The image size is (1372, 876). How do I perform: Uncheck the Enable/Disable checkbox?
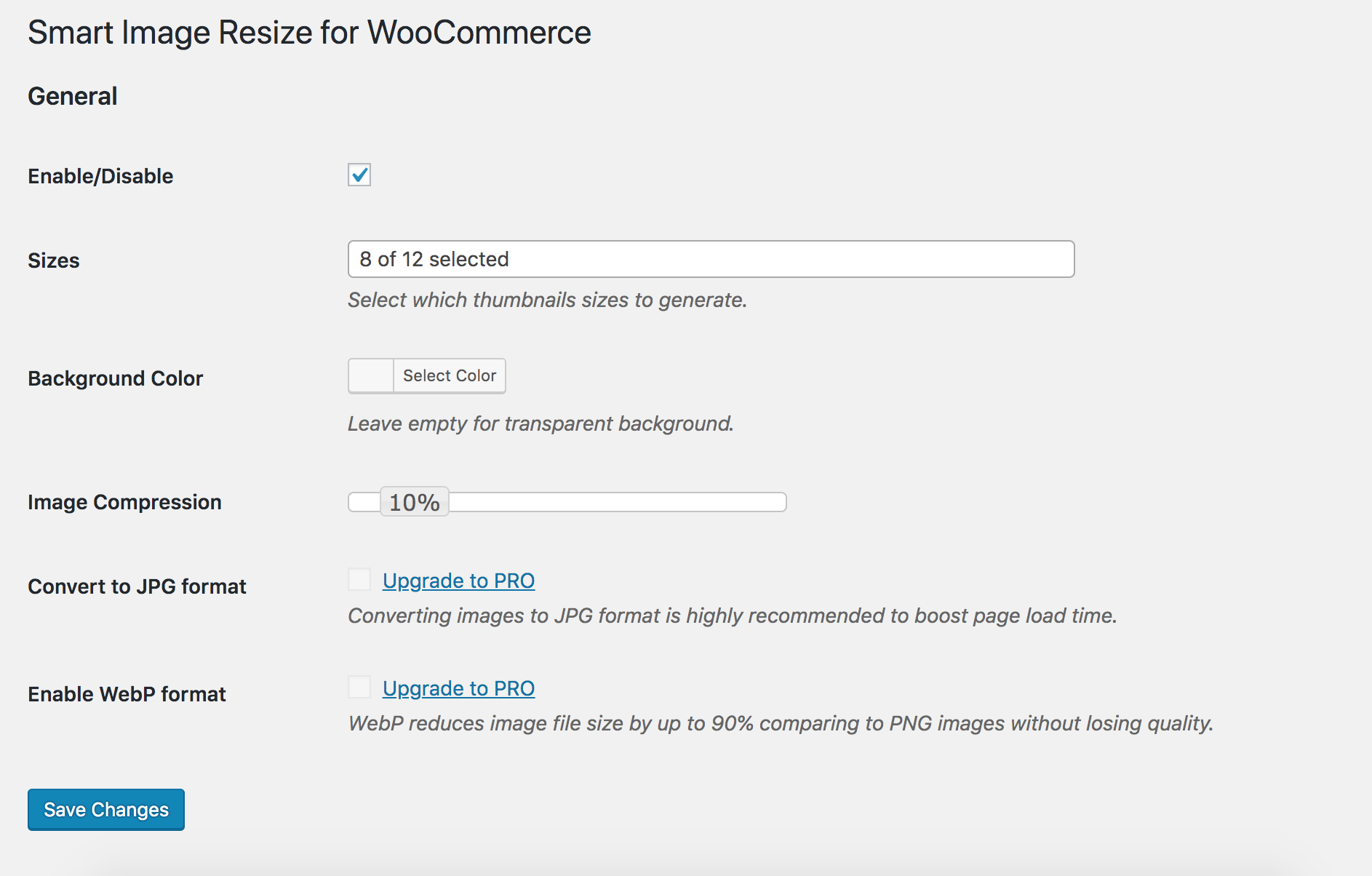point(359,175)
